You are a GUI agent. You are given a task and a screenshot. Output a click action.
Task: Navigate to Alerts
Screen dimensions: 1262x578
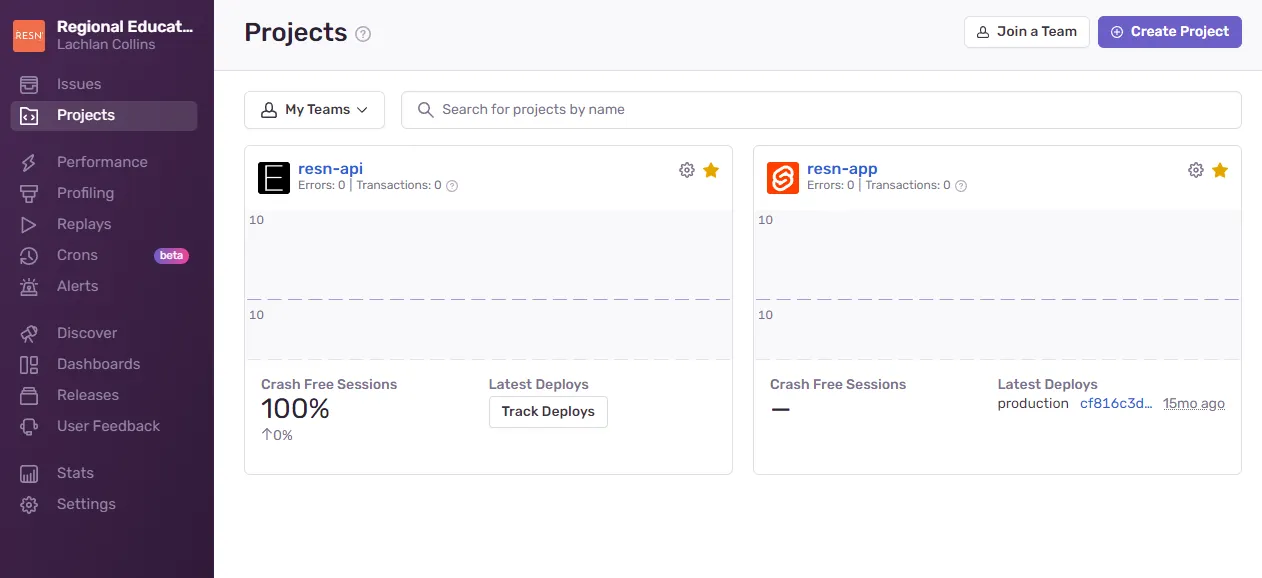click(77, 285)
